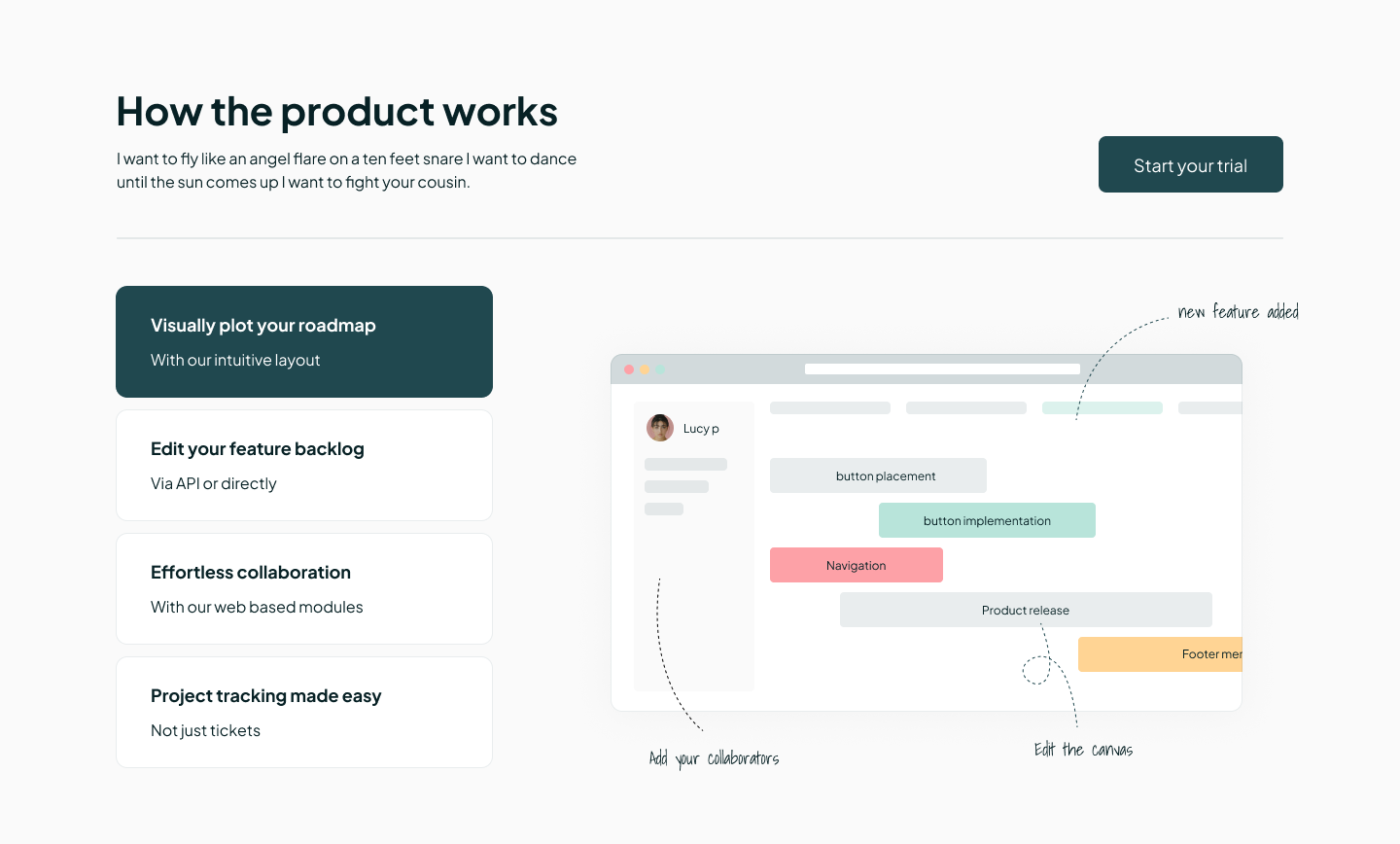
Task: Open the Edit your feature backlog tab
Action: 304,465
